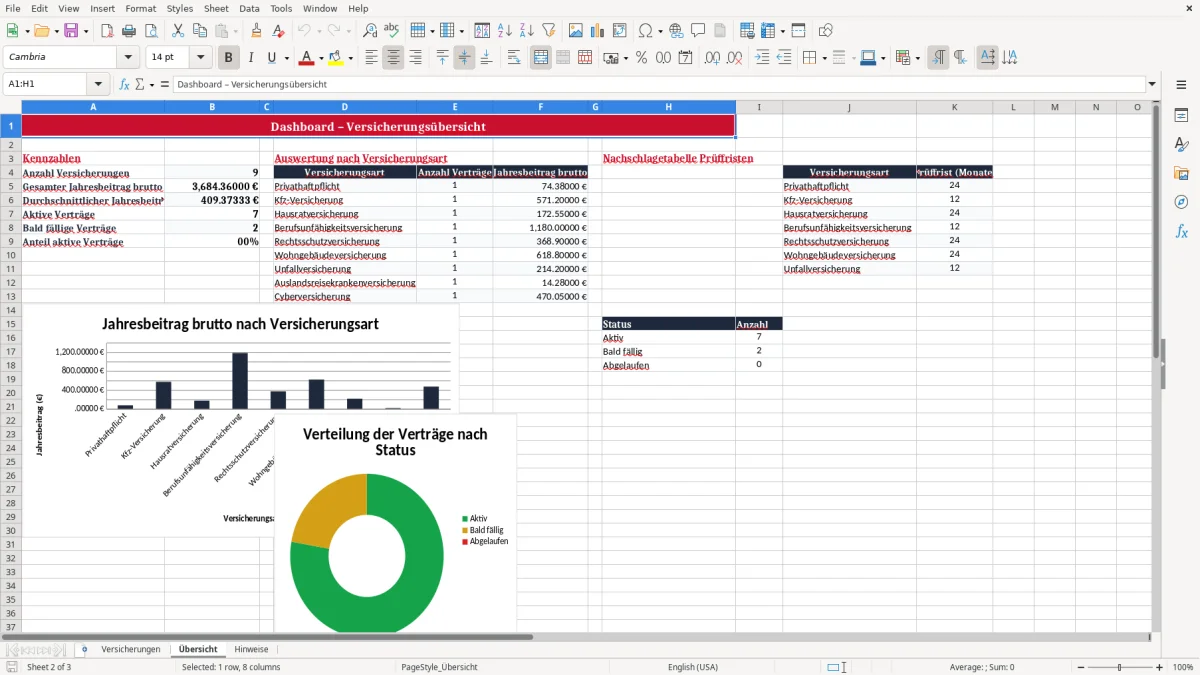The height and width of the screenshot is (675, 1200).
Task: Toggle Wrap Text
Action: pyautogui.click(x=514, y=58)
